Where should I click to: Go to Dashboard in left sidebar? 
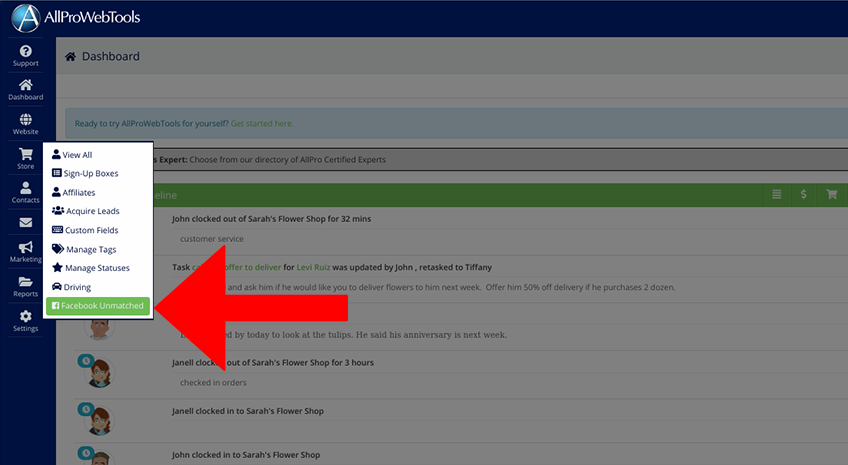tap(25, 90)
